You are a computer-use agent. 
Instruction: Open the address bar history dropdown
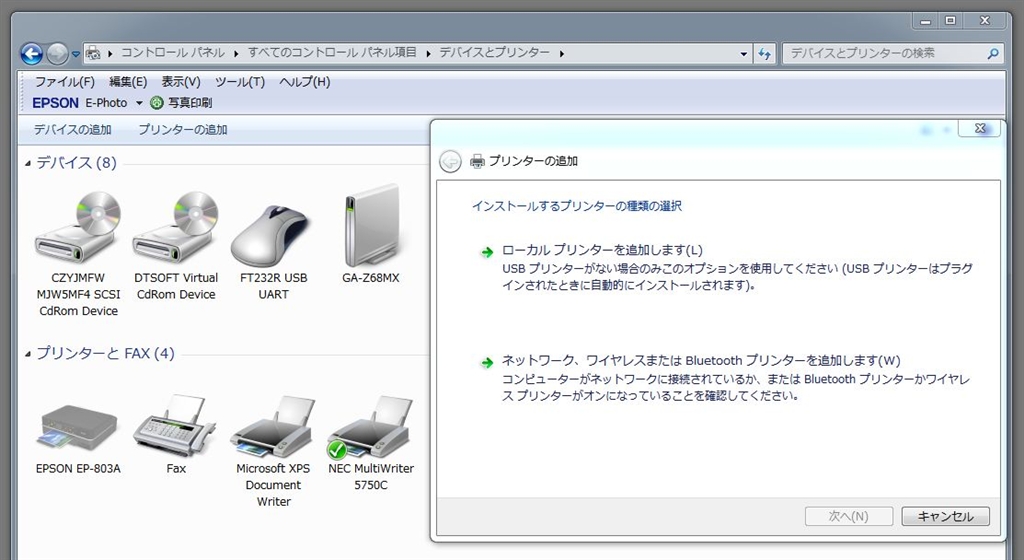[x=744, y=54]
